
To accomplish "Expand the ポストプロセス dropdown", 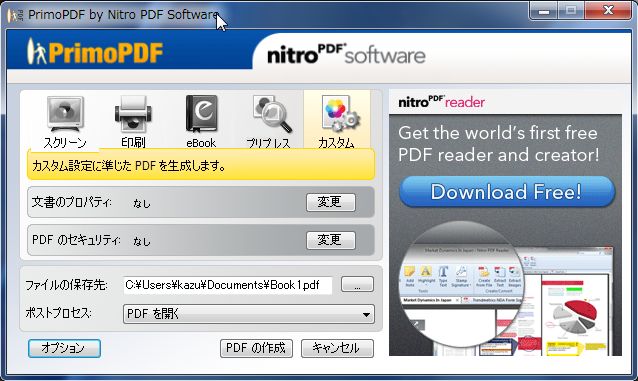I will point(249,314).
